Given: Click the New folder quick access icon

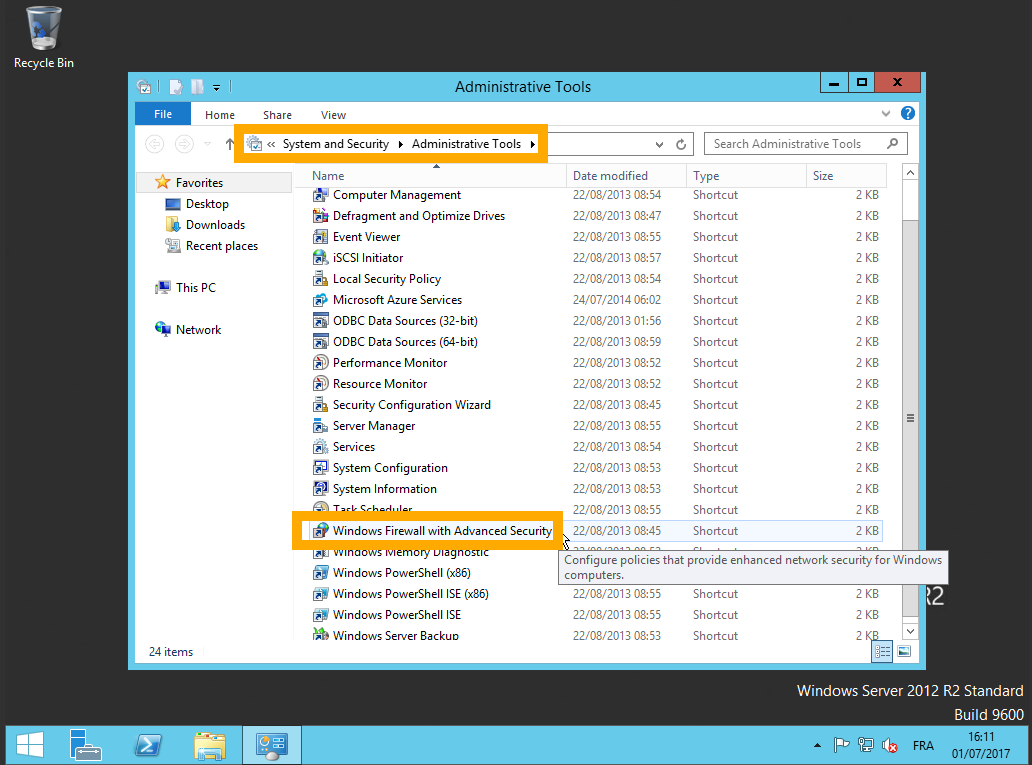Looking at the screenshot, I should click(197, 87).
